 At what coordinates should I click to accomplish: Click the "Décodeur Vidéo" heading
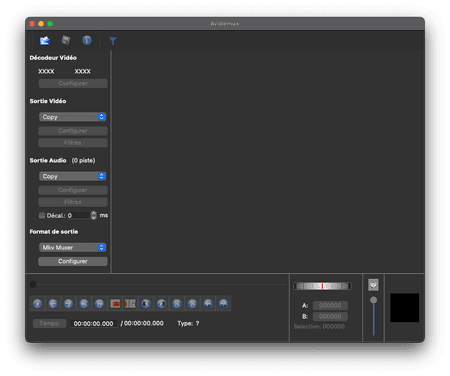[53, 58]
